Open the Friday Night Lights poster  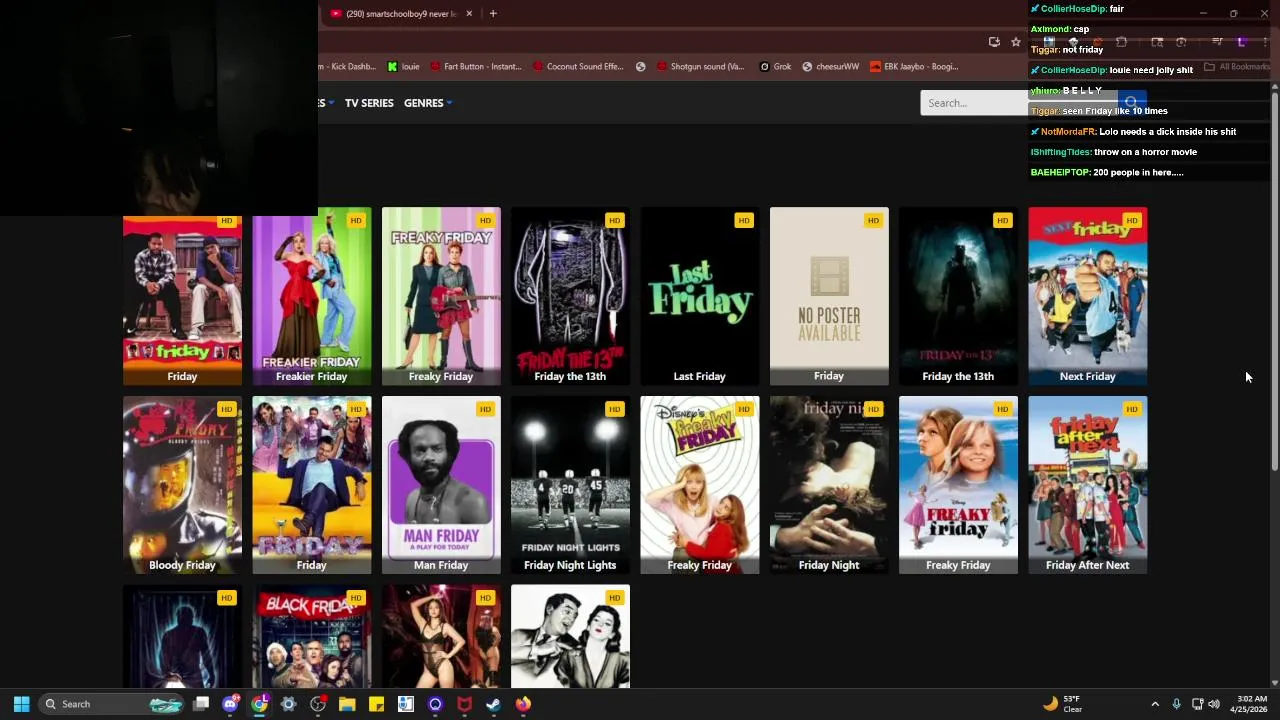point(570,485)
